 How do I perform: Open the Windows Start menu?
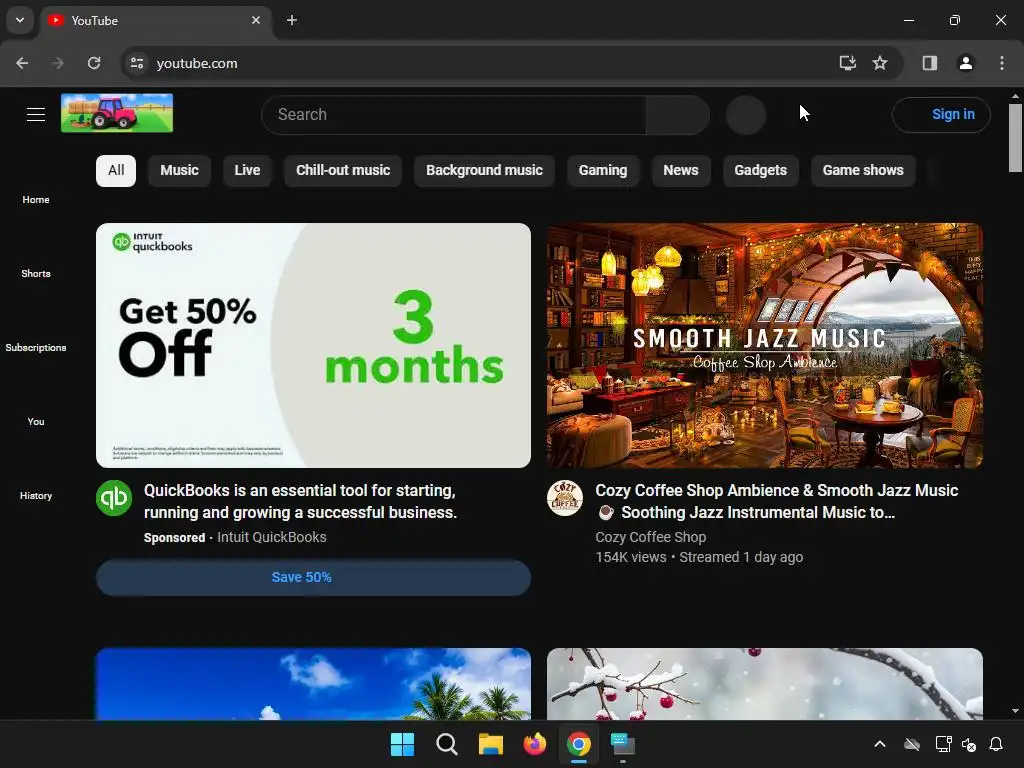(402, 744)
